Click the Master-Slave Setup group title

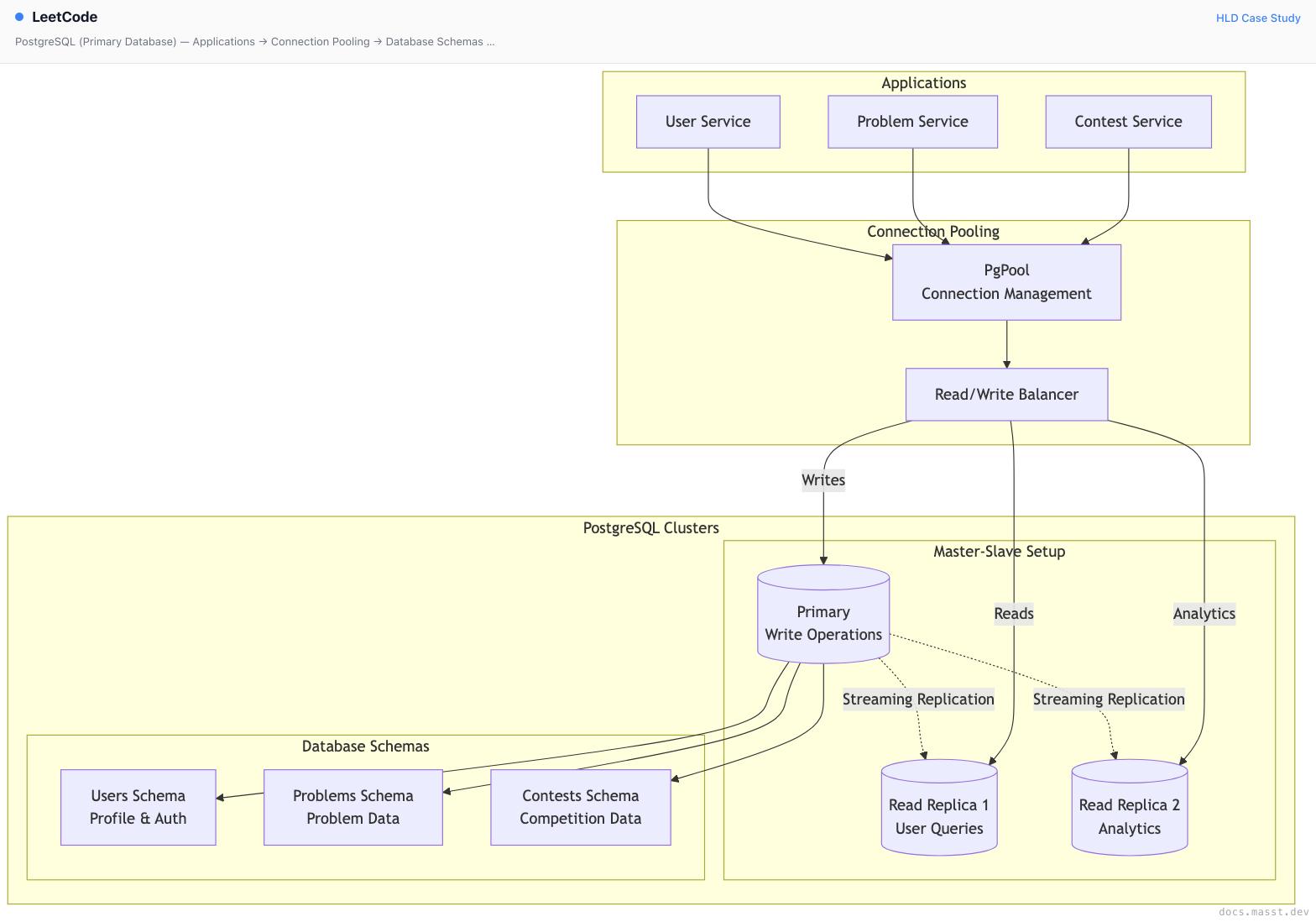[x=1000, y=552]
